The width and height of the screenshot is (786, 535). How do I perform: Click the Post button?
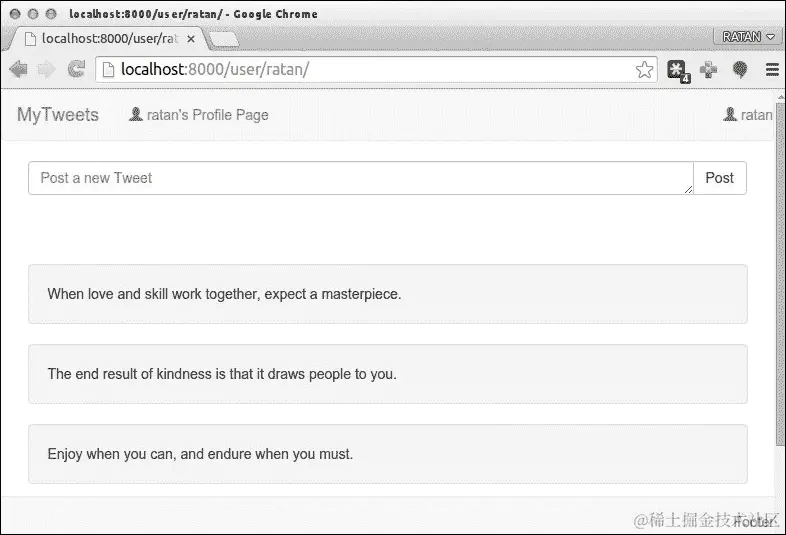720,178
